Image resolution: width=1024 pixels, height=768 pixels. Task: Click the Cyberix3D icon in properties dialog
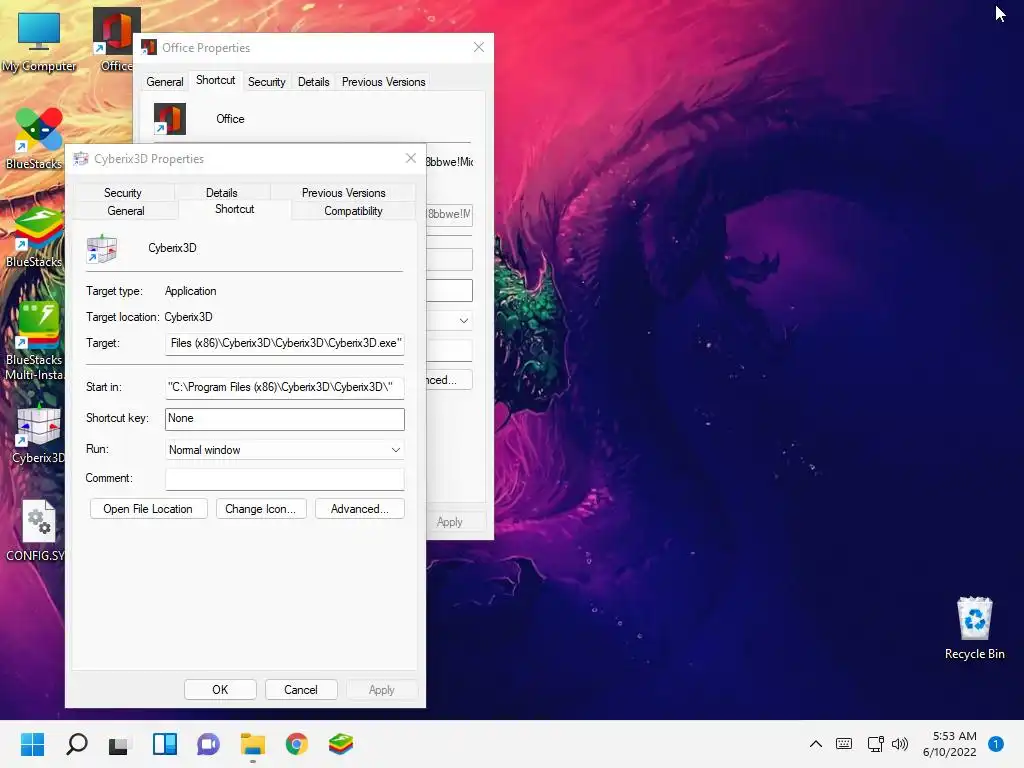[x=102, y=249]
